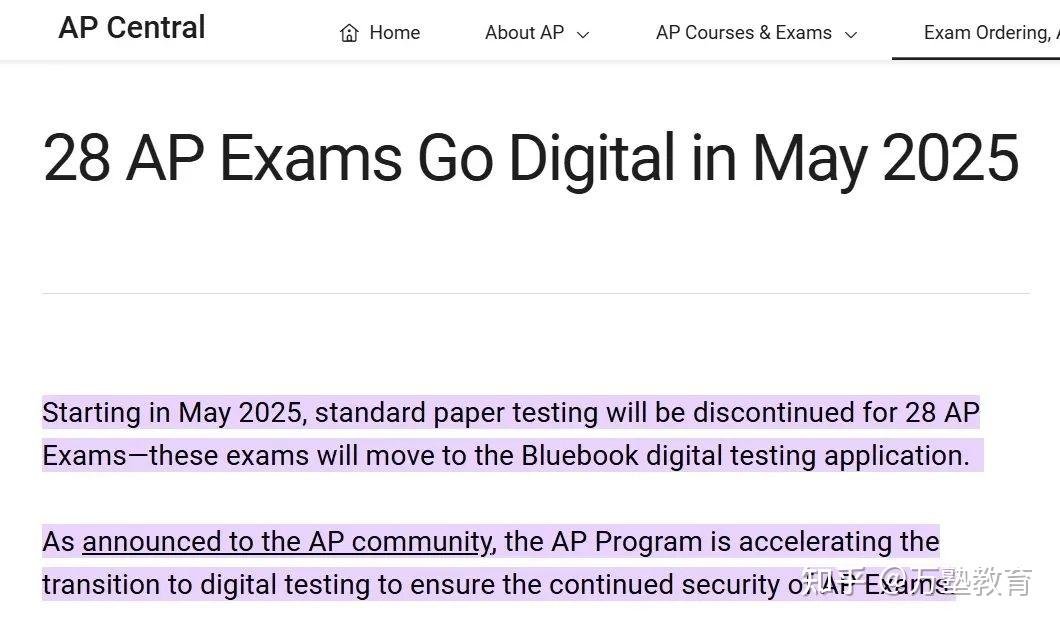Click 'May 2025' in the page title
This screenshot has width=1060, height=626.
coord(885,158)
